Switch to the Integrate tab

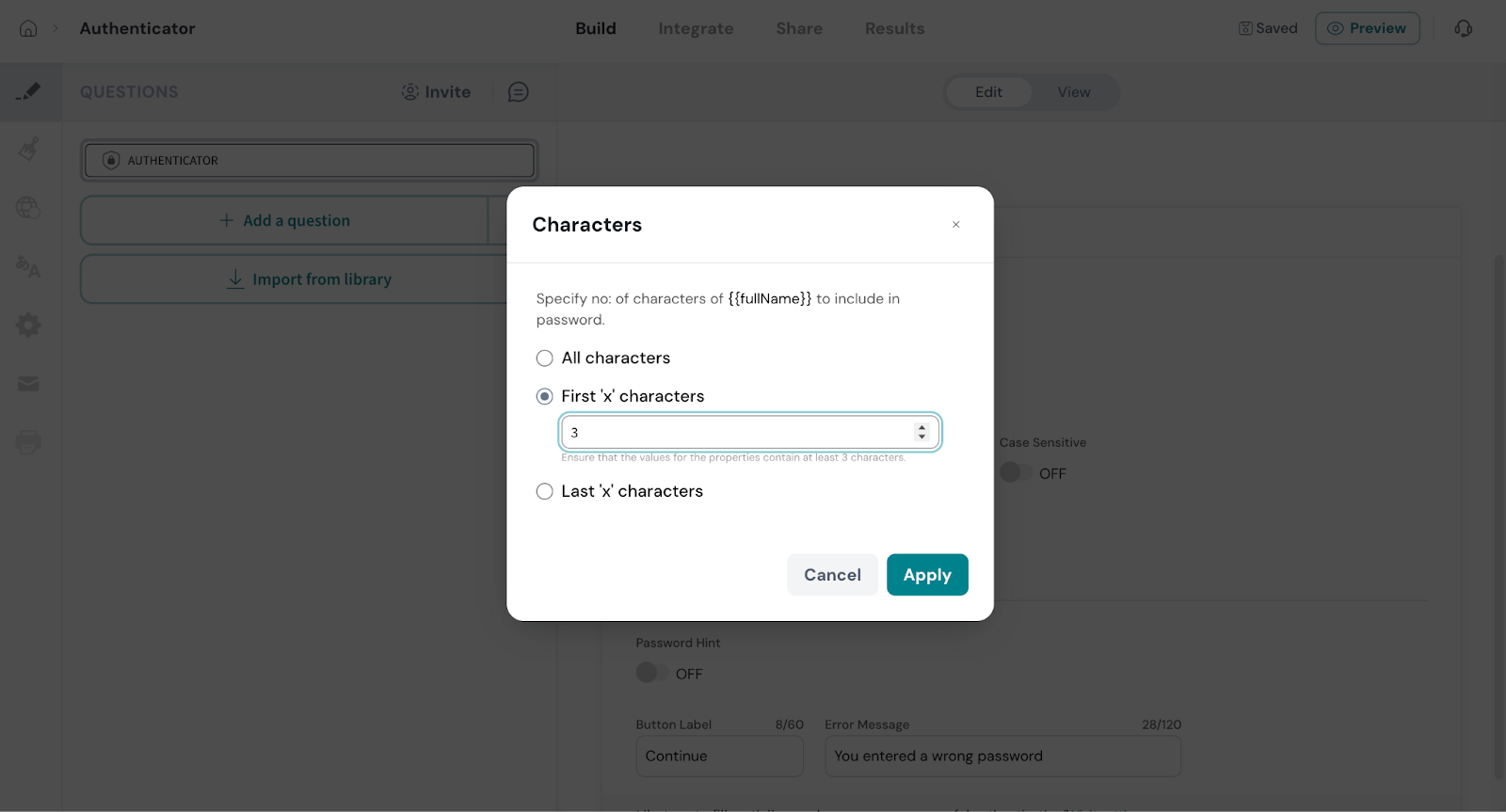click(x=696, y=28)
